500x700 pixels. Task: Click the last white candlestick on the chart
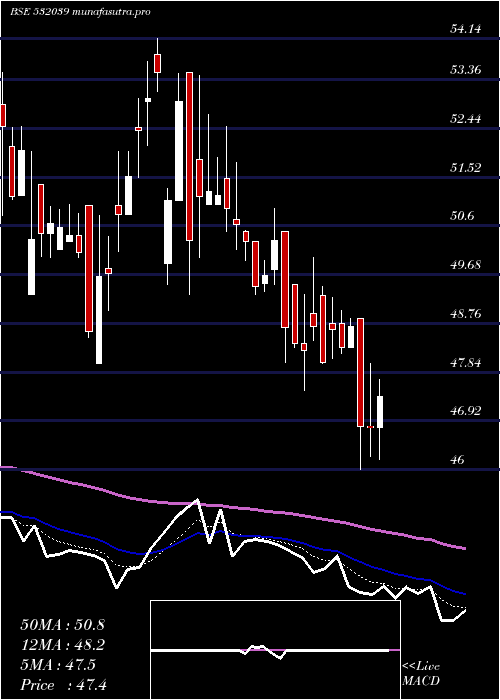pyautogui.click(x=380, y=412)
